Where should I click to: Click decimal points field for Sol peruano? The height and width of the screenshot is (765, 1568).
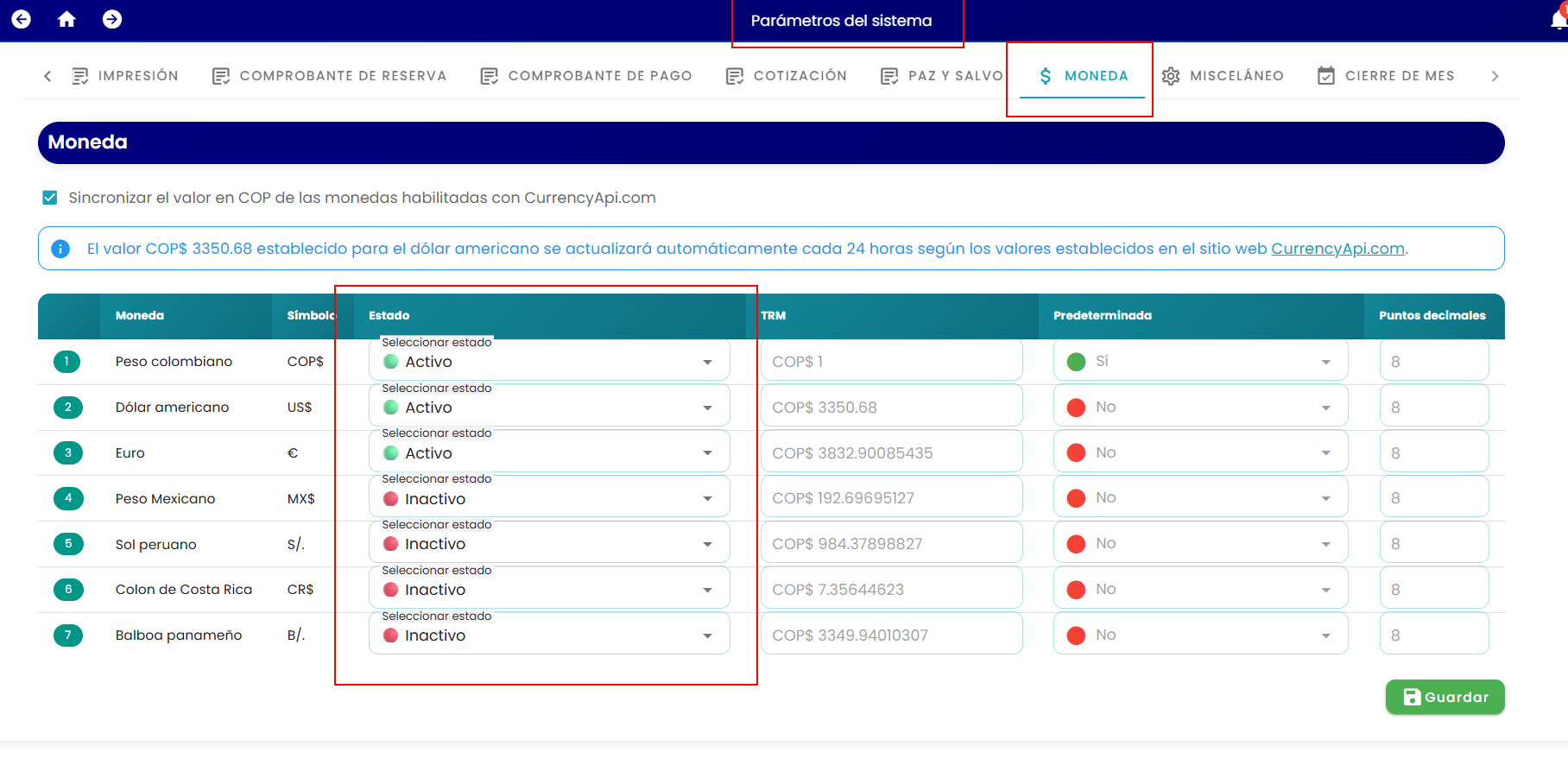point(1433,544)
